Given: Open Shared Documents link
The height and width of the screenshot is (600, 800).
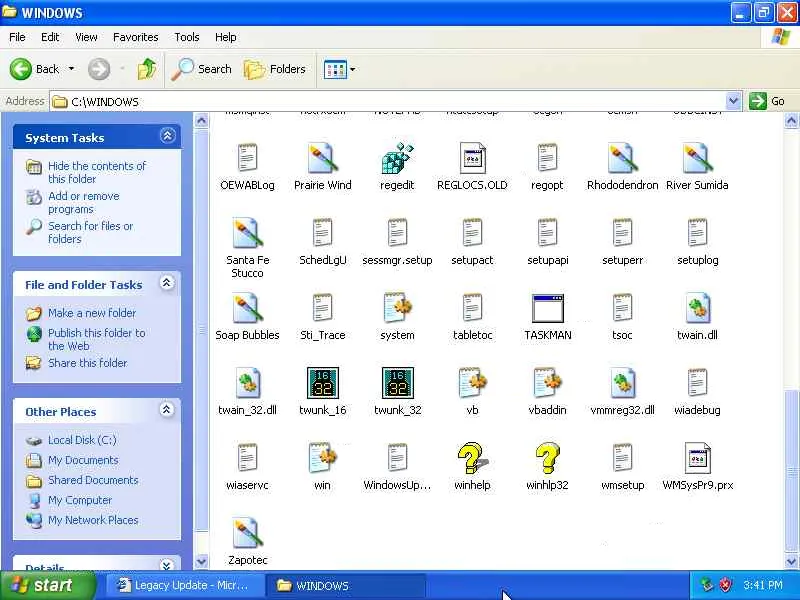Looking at the screenshot, I should coord(93,480).
